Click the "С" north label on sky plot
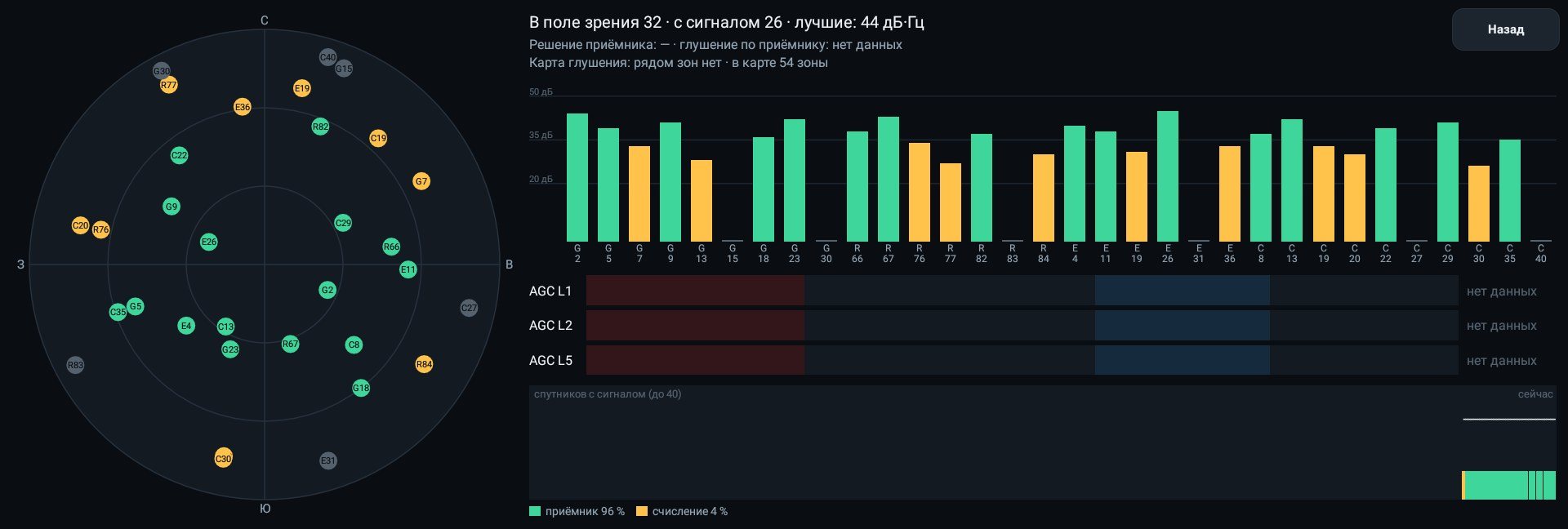 pos(265,20)
